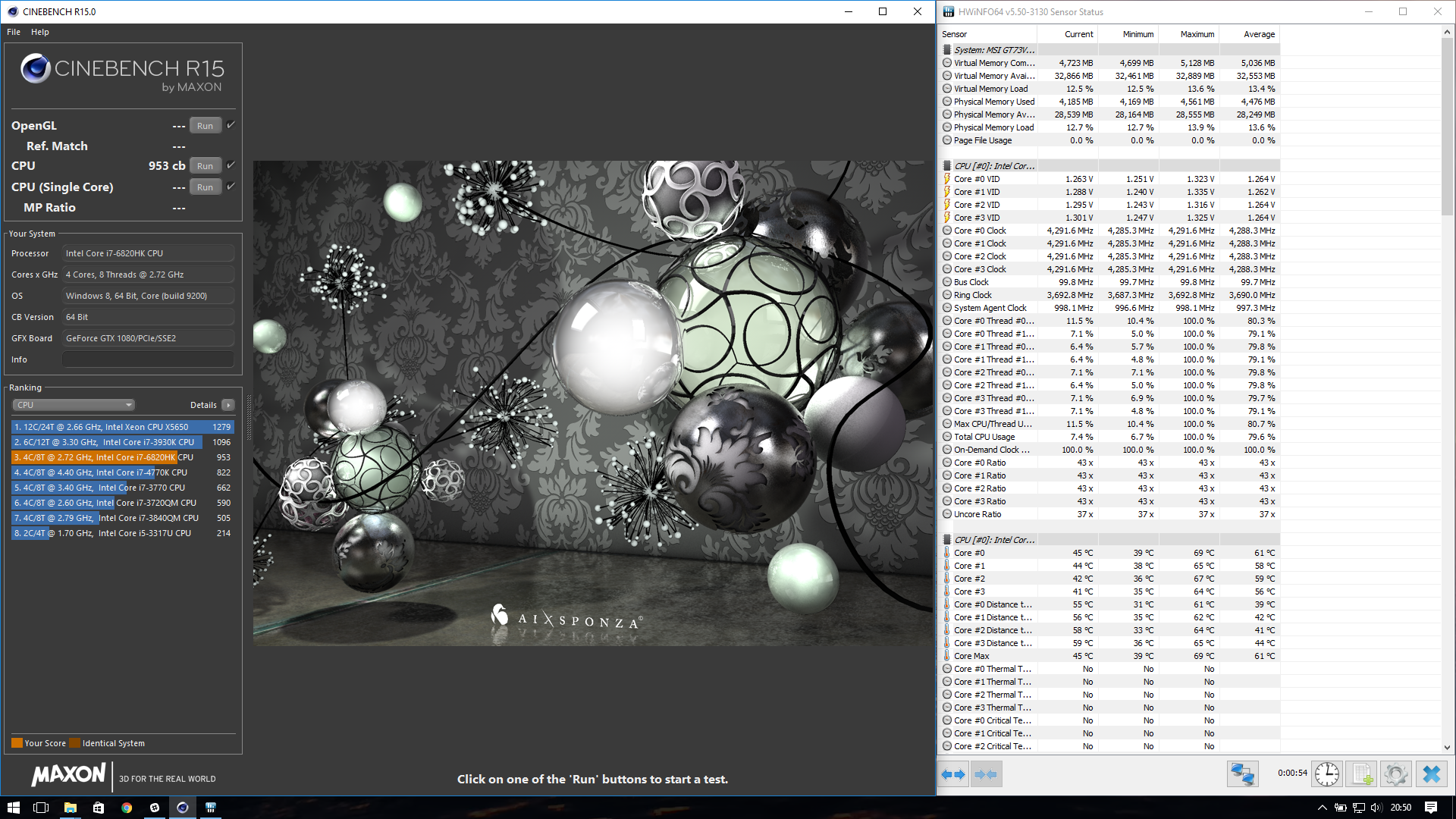Start logging with the sheet-plus icon
The image size is (1456, 819).
(x=1361, y=774)
